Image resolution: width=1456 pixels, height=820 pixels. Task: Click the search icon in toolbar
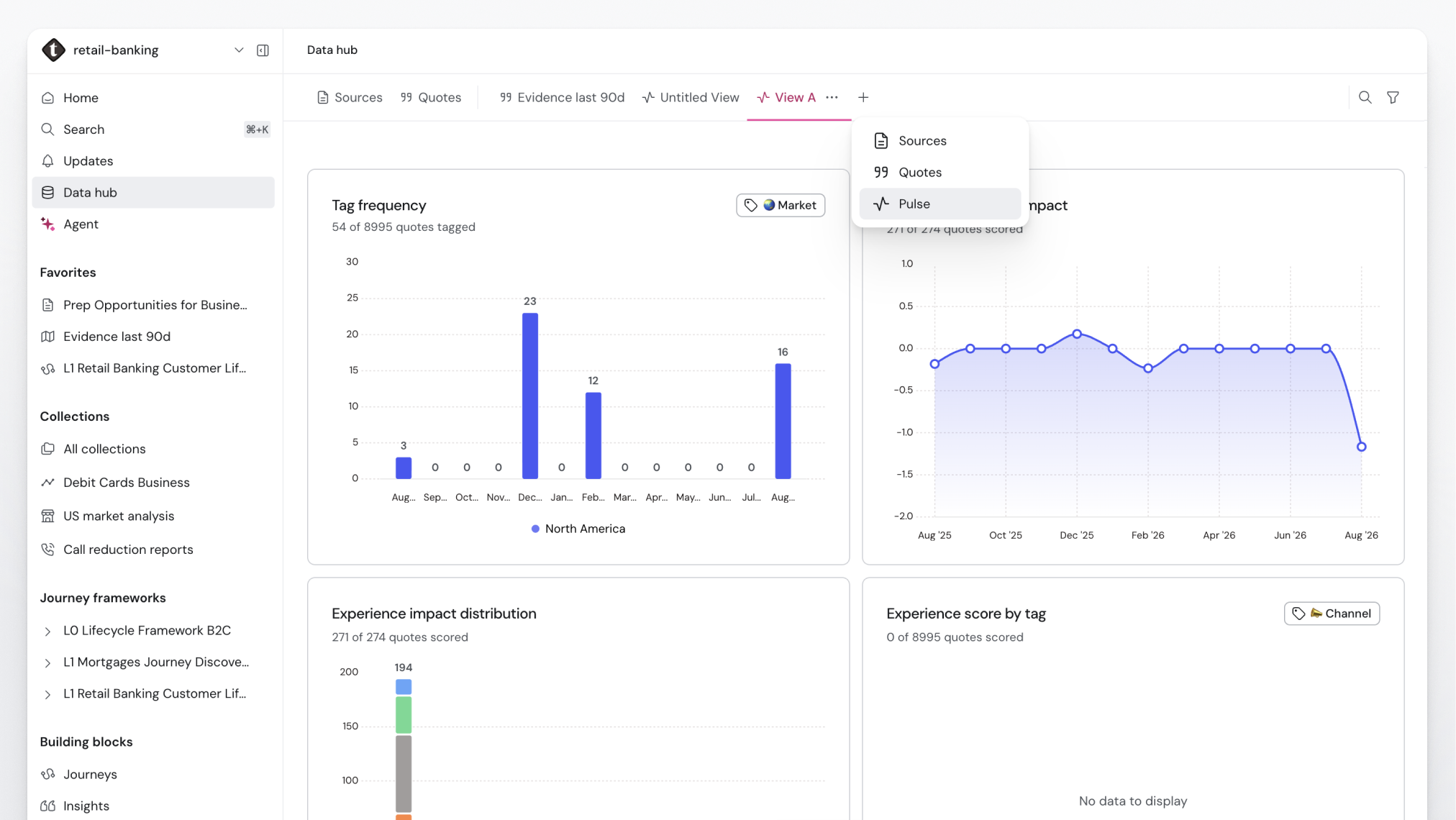pyautogui.click(x=1365, y=98)
